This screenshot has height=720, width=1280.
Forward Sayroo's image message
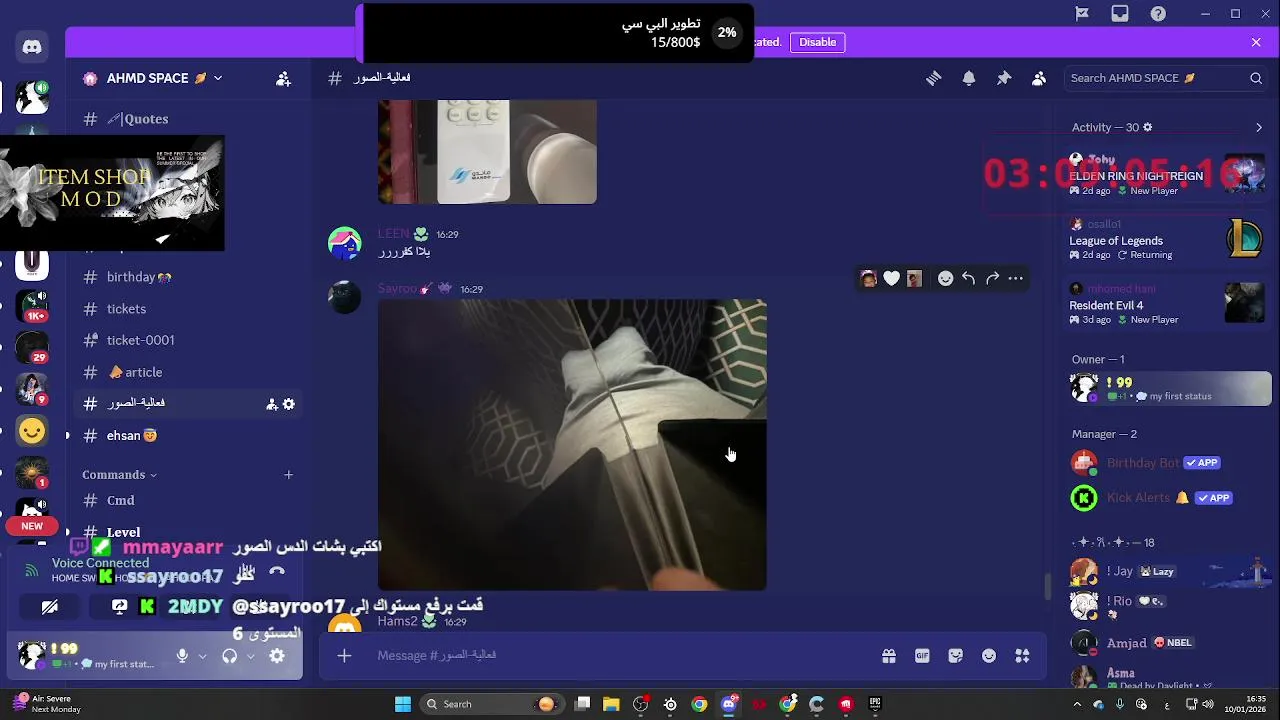[992, 279]
